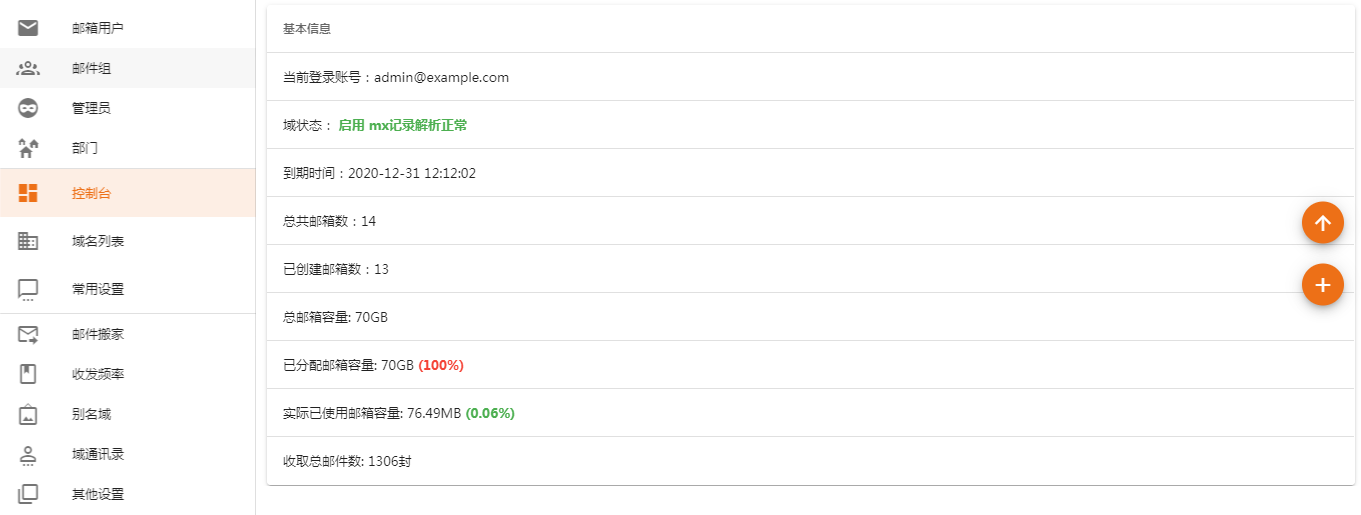
Task: Click the 部门 department icon
Action: pyautogui.click(x=28, y=148)
